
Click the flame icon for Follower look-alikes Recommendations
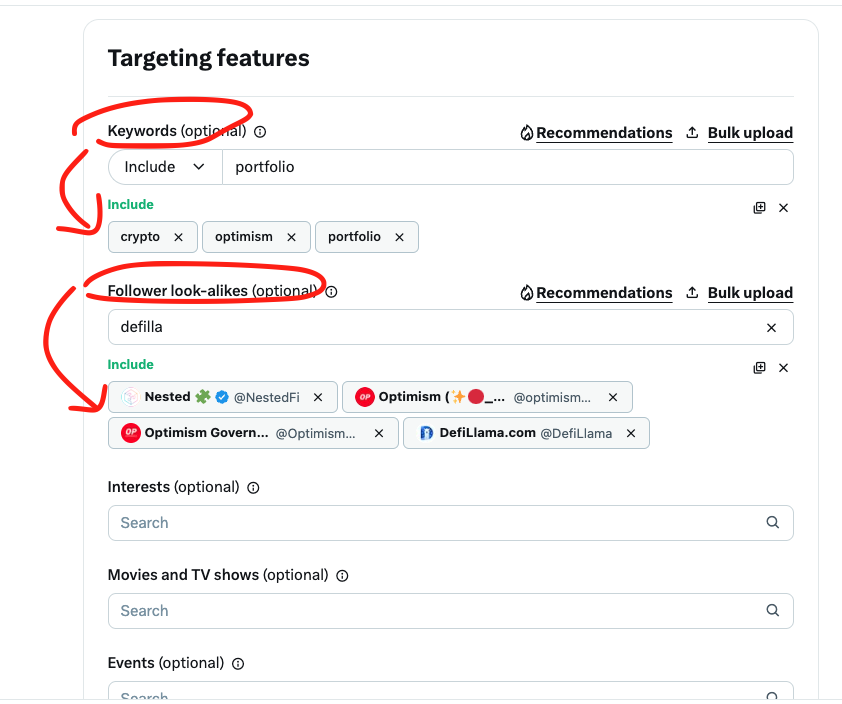pyautogui.click(x=527, y=292)
